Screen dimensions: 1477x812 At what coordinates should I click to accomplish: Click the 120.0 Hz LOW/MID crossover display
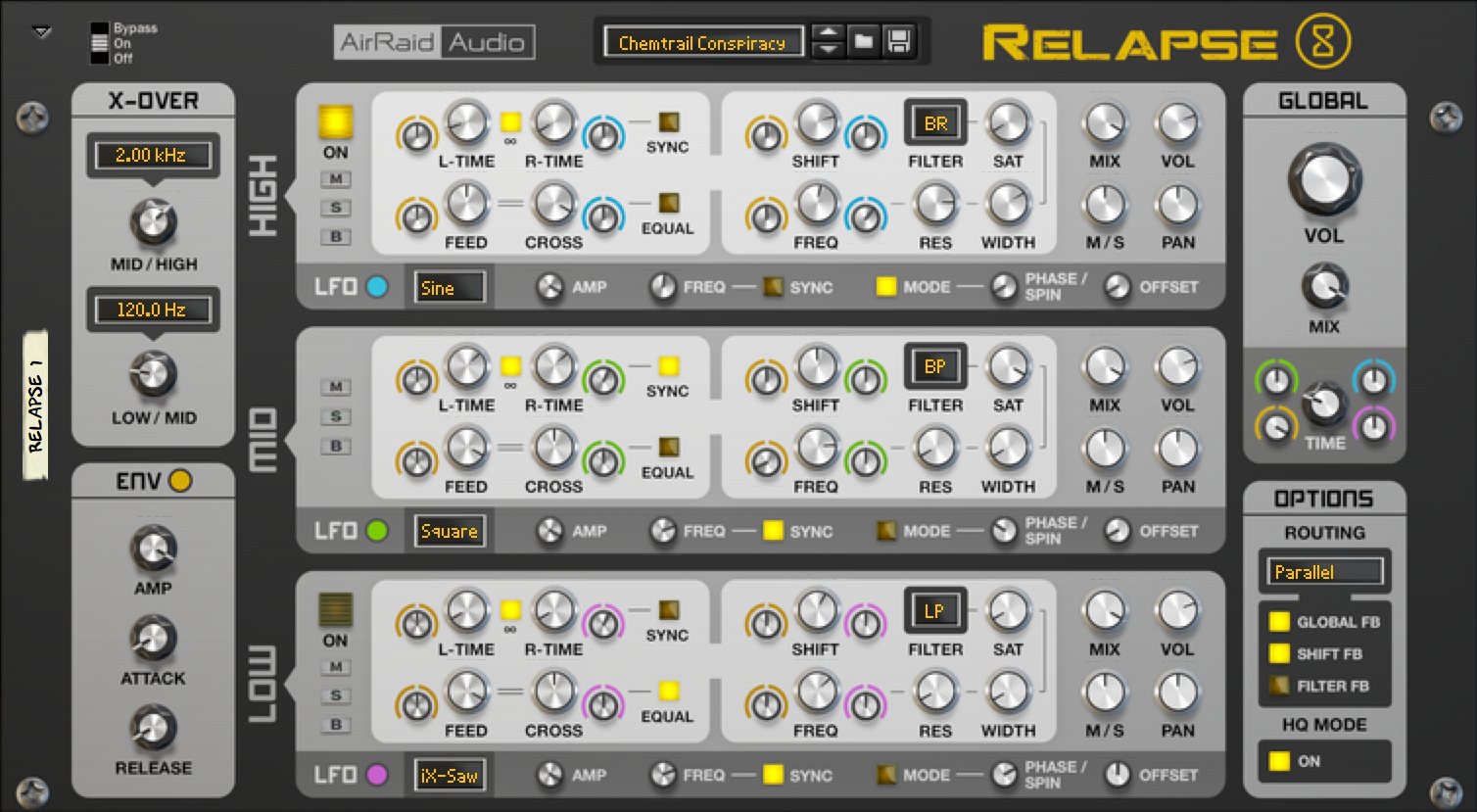pyautogui.click(x=152, y=310)
